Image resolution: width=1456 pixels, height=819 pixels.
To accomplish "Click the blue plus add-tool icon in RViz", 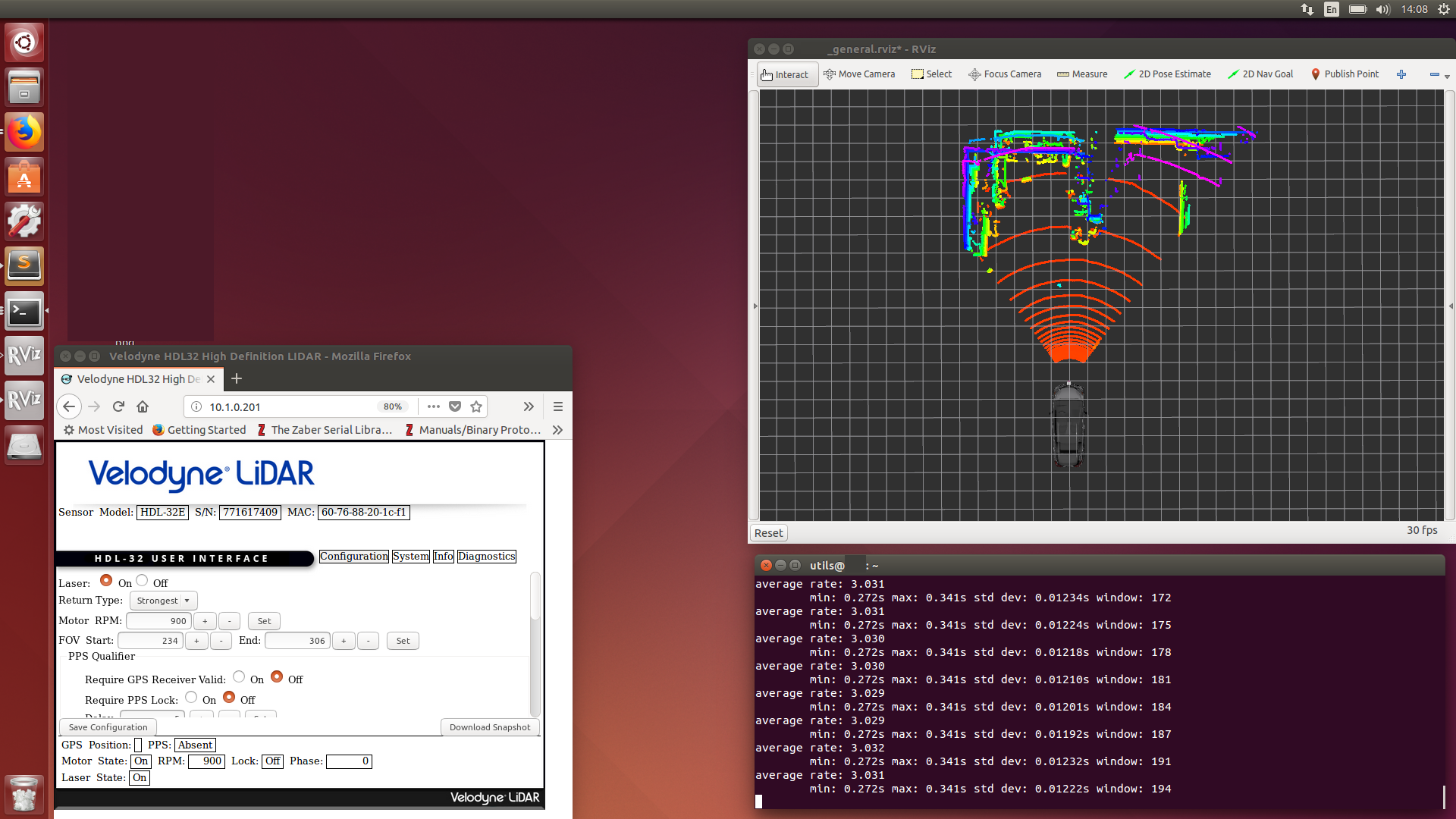I will click(x=1401, y=74).
